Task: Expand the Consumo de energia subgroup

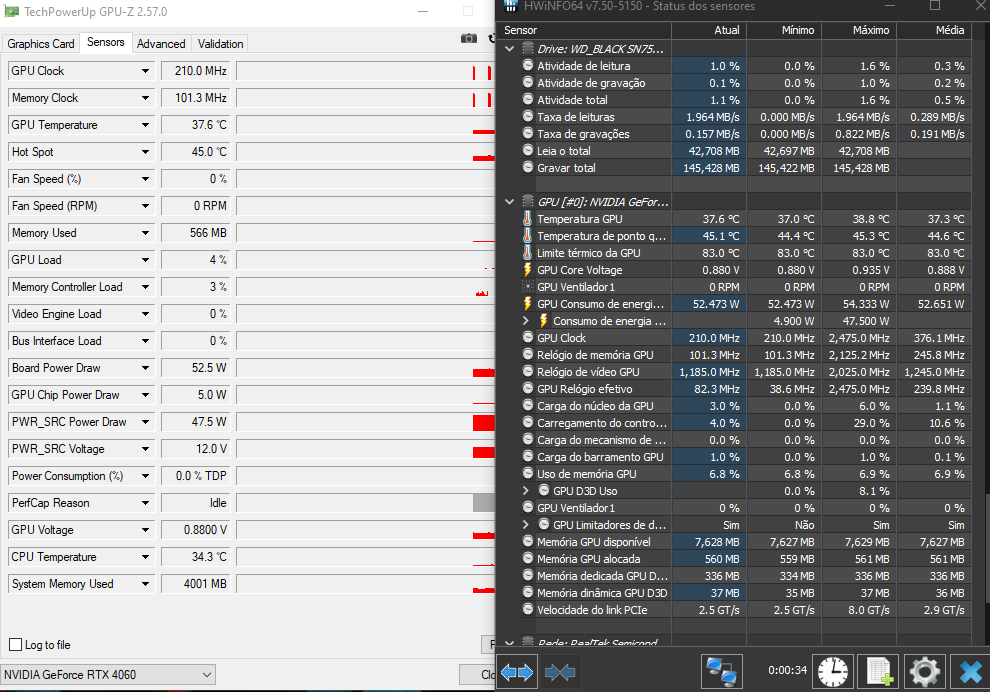Action: tap(526, 321)
